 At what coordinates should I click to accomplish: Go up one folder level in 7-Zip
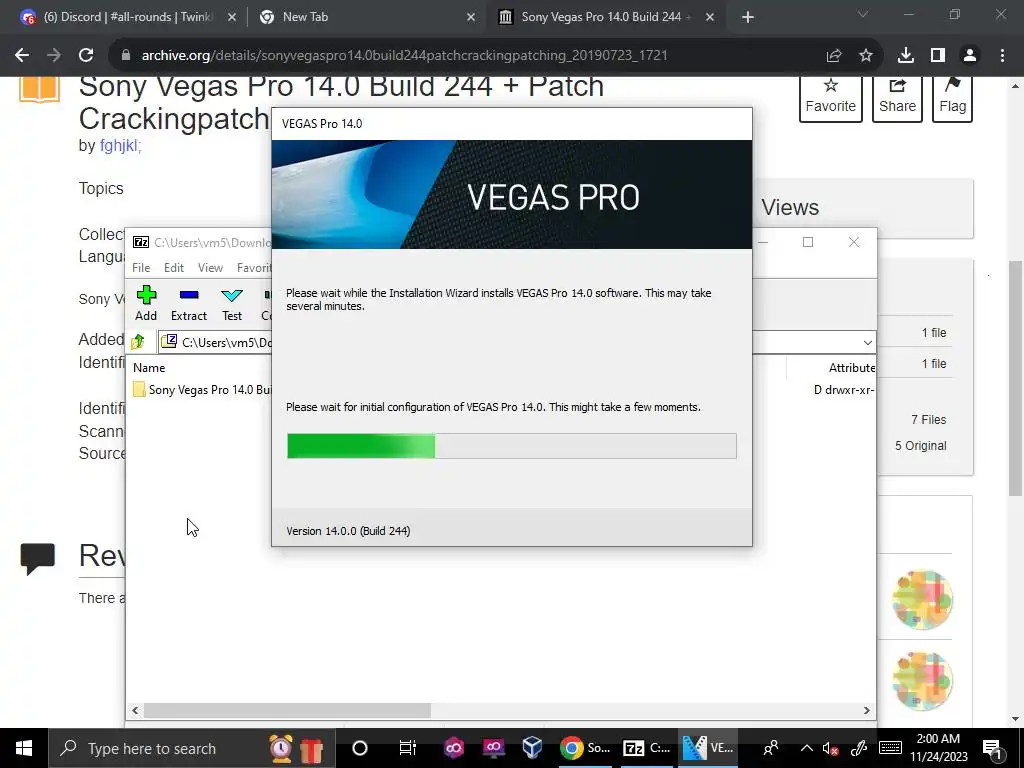point(138,342)
